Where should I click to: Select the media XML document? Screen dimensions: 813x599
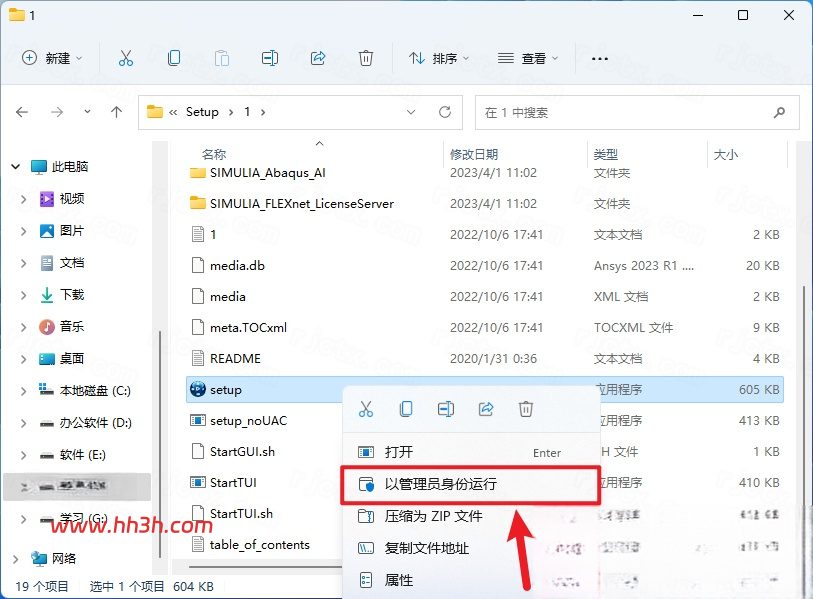coord(228,297)
